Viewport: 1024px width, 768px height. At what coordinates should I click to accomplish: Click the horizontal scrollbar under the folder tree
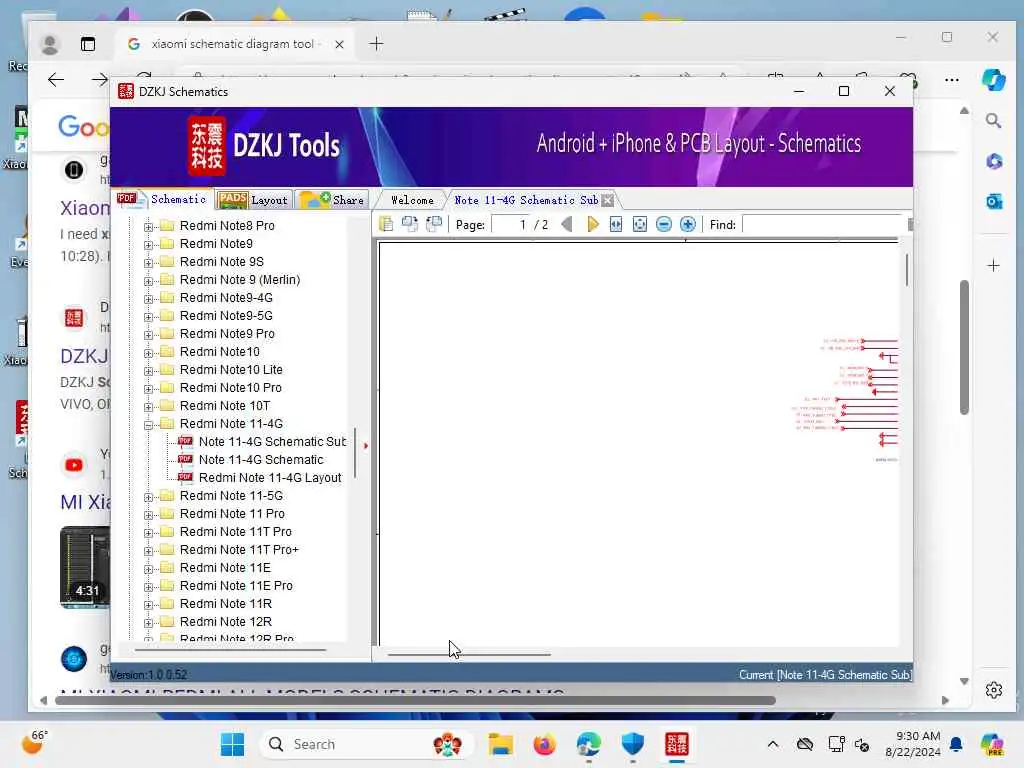(231, 650)
